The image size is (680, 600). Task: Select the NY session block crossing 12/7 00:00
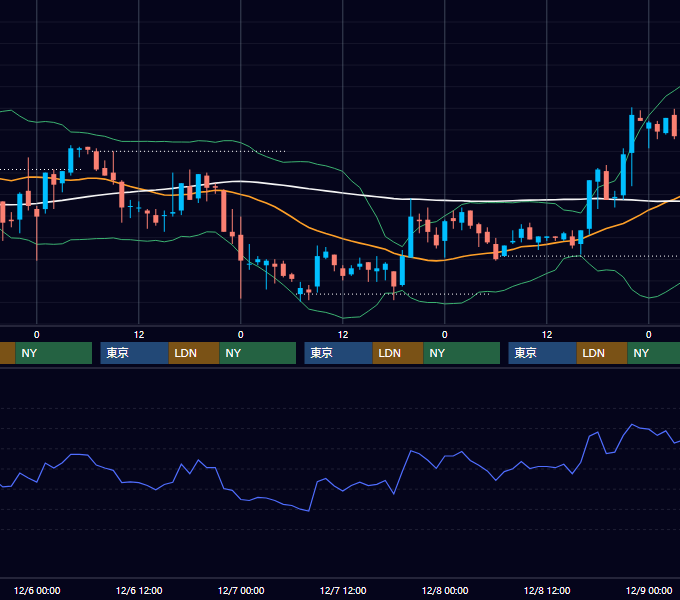258,353
